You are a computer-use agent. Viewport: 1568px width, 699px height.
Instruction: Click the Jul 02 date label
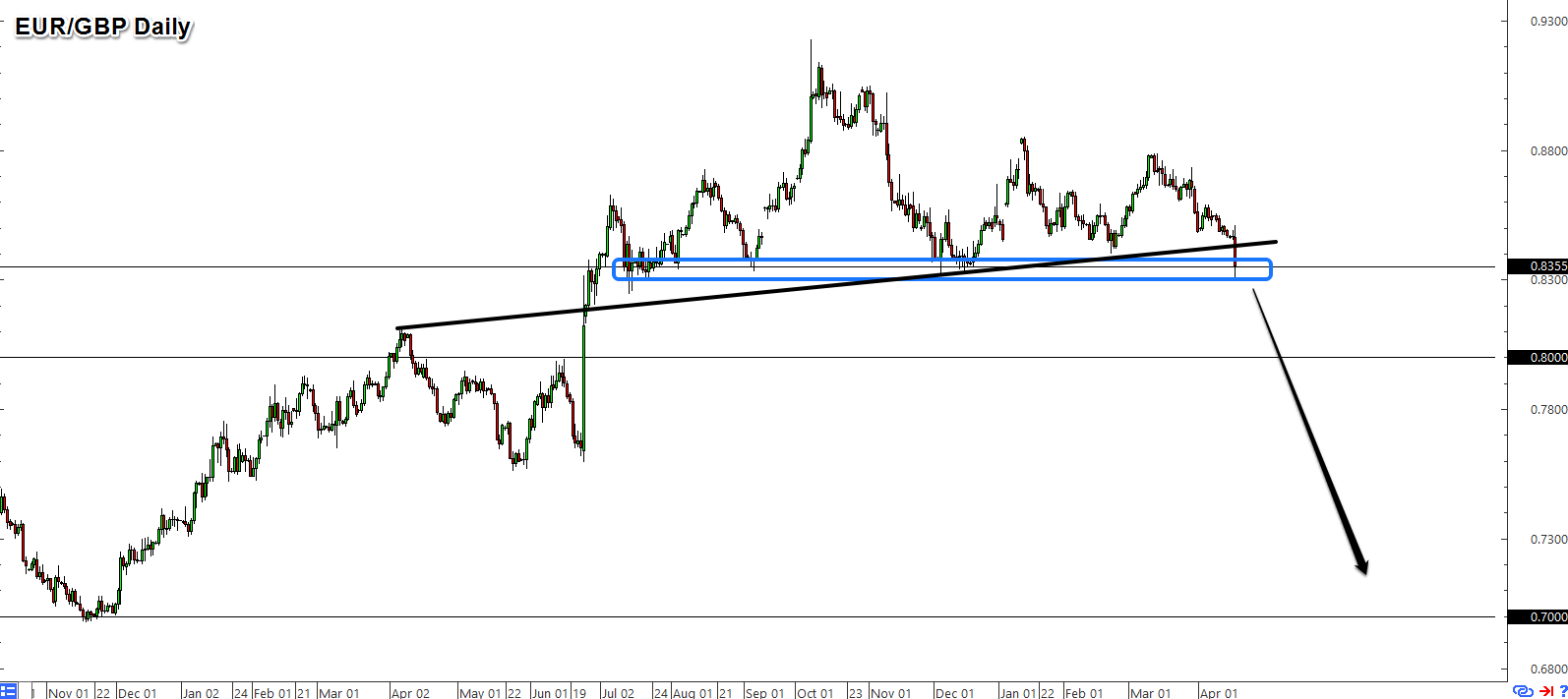point(618,693)
